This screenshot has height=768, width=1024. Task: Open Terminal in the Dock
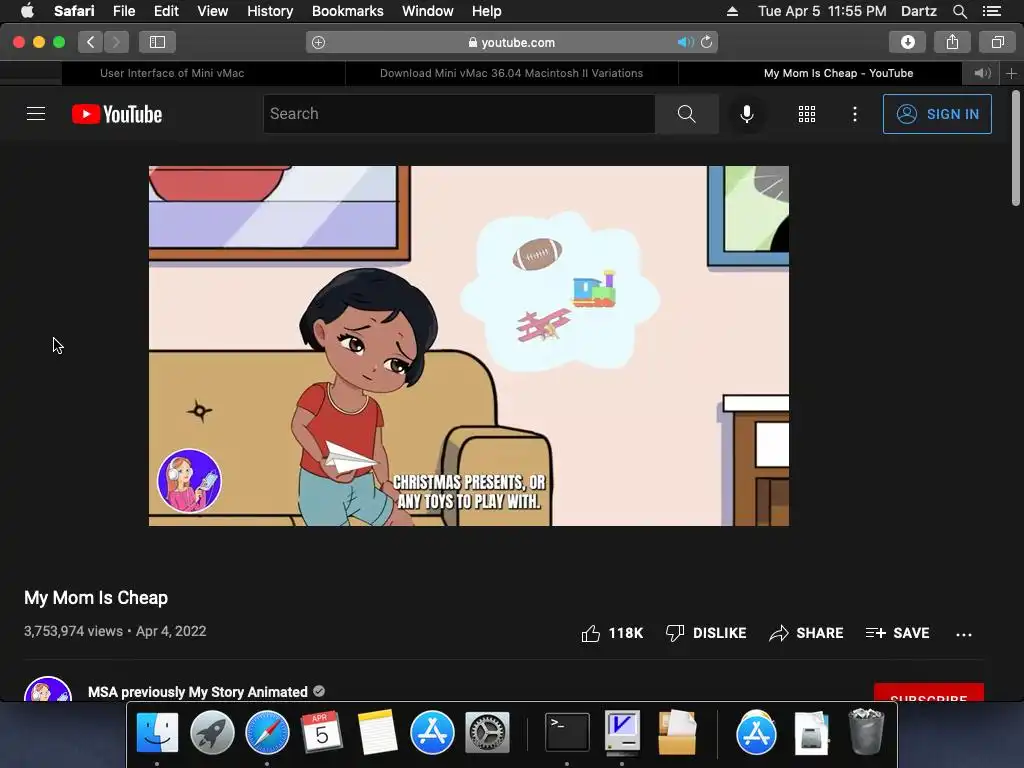567,732
